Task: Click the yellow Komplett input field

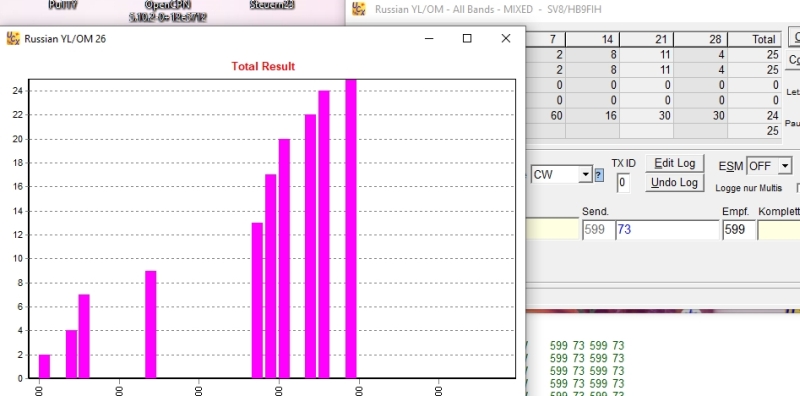Action: pyautogui.click(x=779, y=230)
